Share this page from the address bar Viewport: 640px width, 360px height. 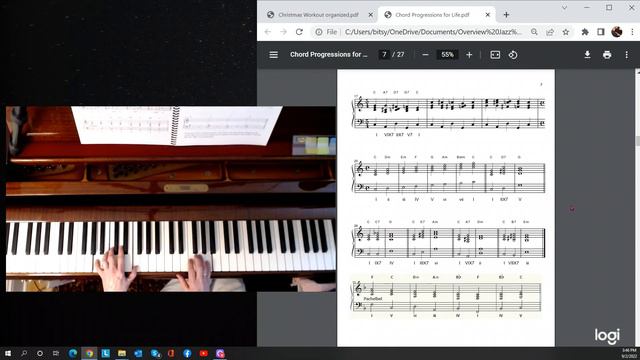tap(550, 32)
